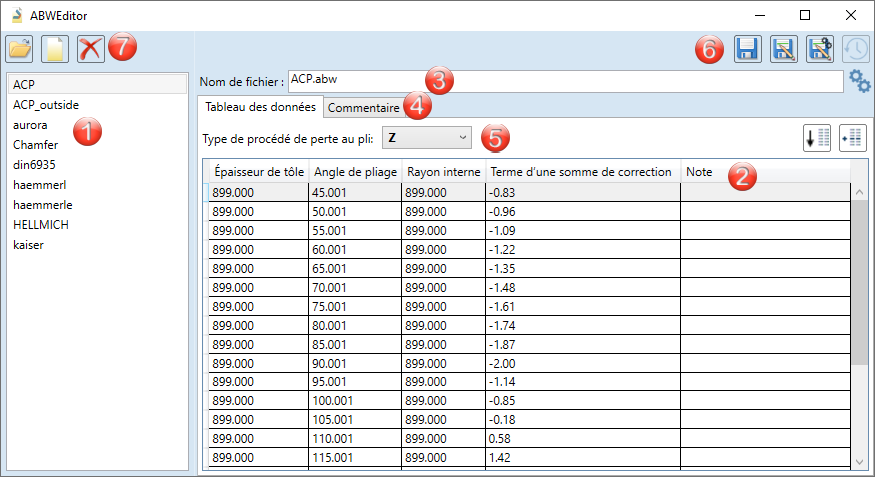Select ACP in the file list
Viewport: 875px width, 477px height.
pyautogui.click(x=98, y=84)
